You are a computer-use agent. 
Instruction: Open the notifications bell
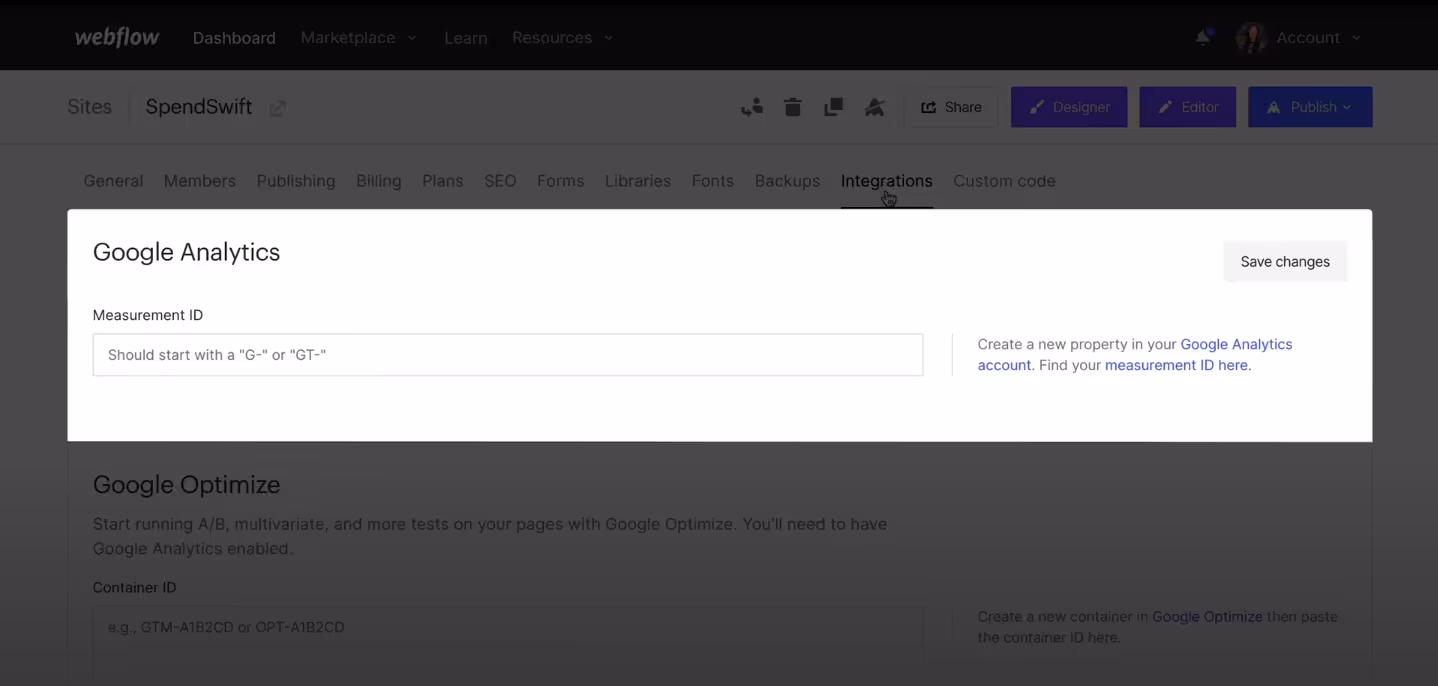click(x=1203, y=38)
